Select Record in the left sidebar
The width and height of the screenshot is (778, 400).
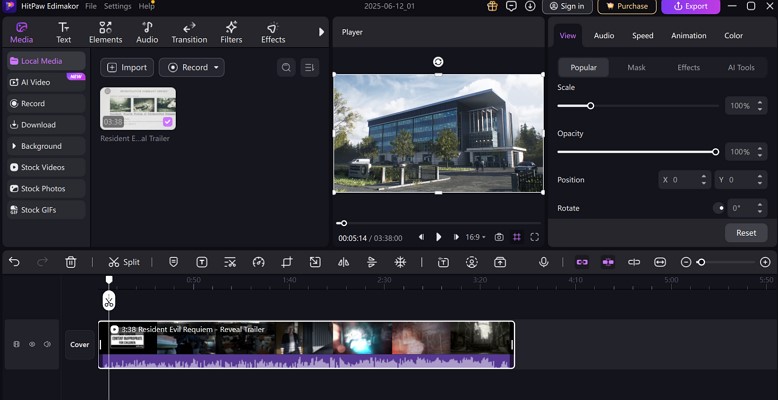coord(46,104)
